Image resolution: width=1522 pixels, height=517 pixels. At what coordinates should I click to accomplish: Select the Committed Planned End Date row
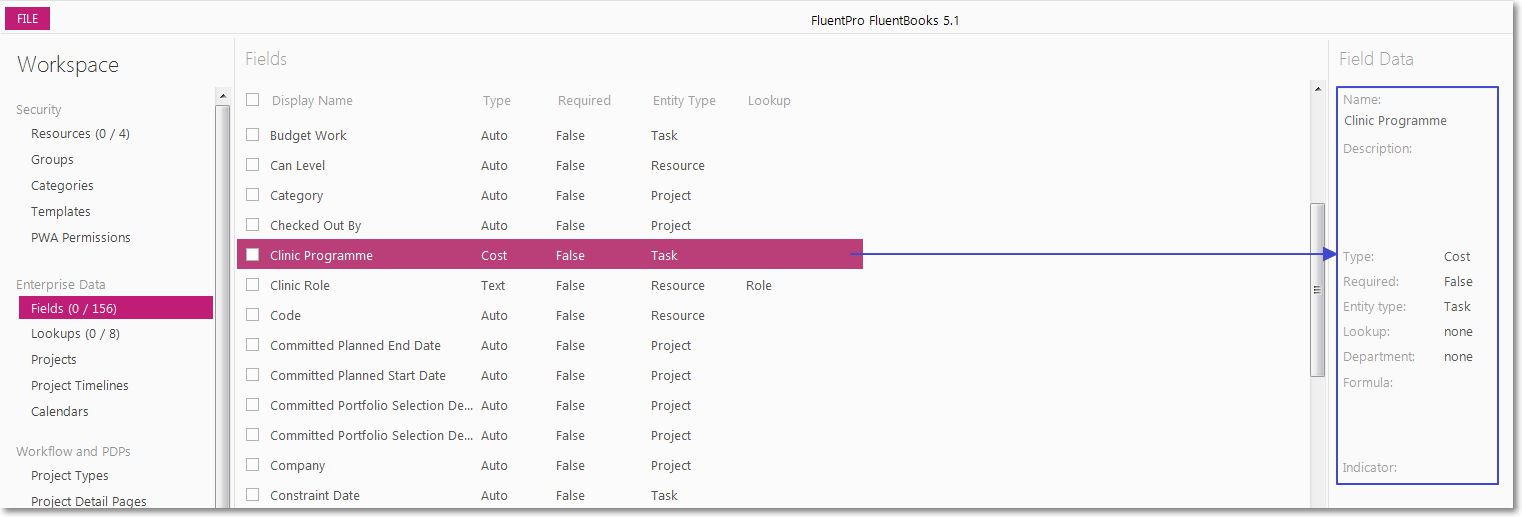coord(550,345)
